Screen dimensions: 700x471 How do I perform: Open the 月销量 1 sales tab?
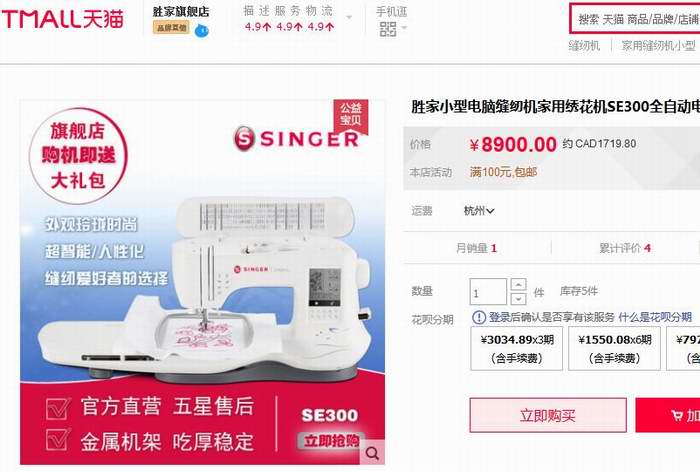click(476, 248)
